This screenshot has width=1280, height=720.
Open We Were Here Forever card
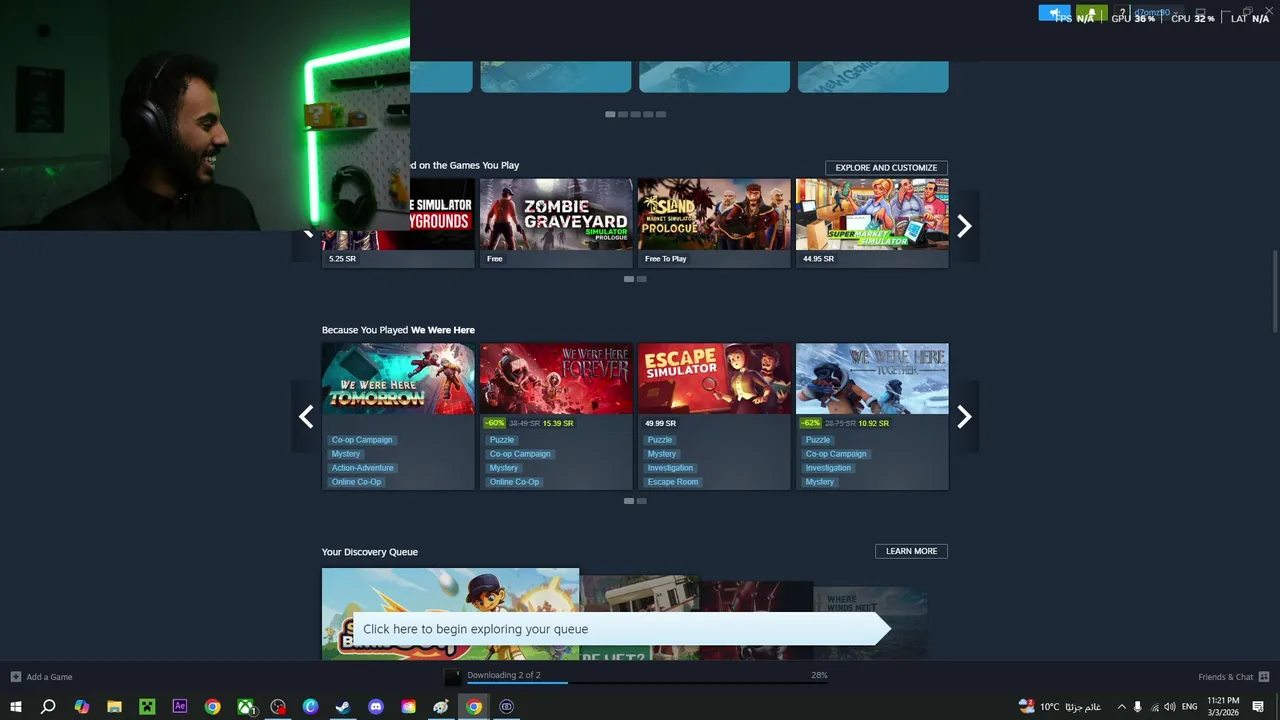pyautogui.click(x=556, y=416)
